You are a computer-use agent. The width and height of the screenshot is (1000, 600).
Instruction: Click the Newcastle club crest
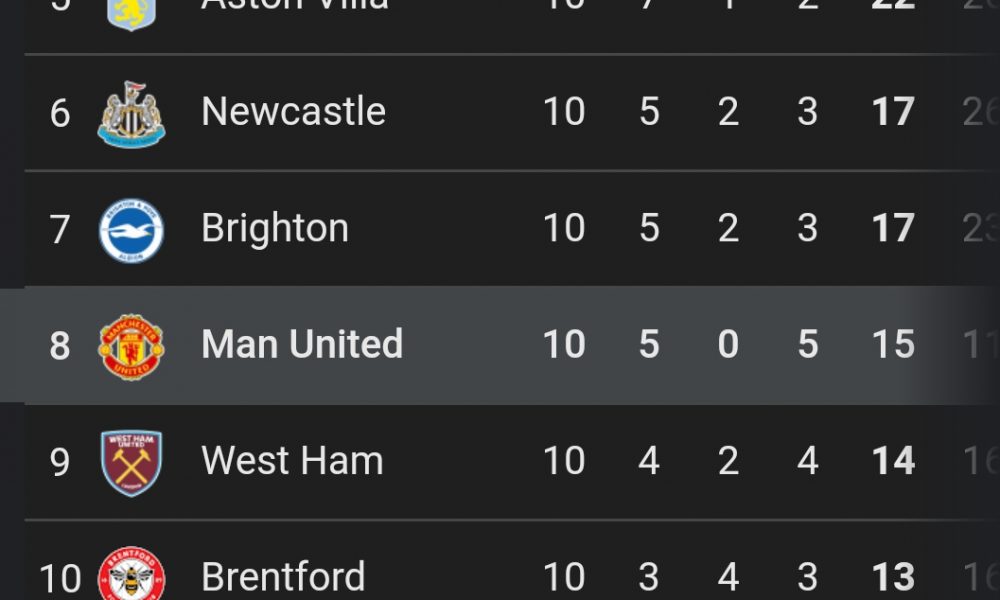click(x=131, y=113)
